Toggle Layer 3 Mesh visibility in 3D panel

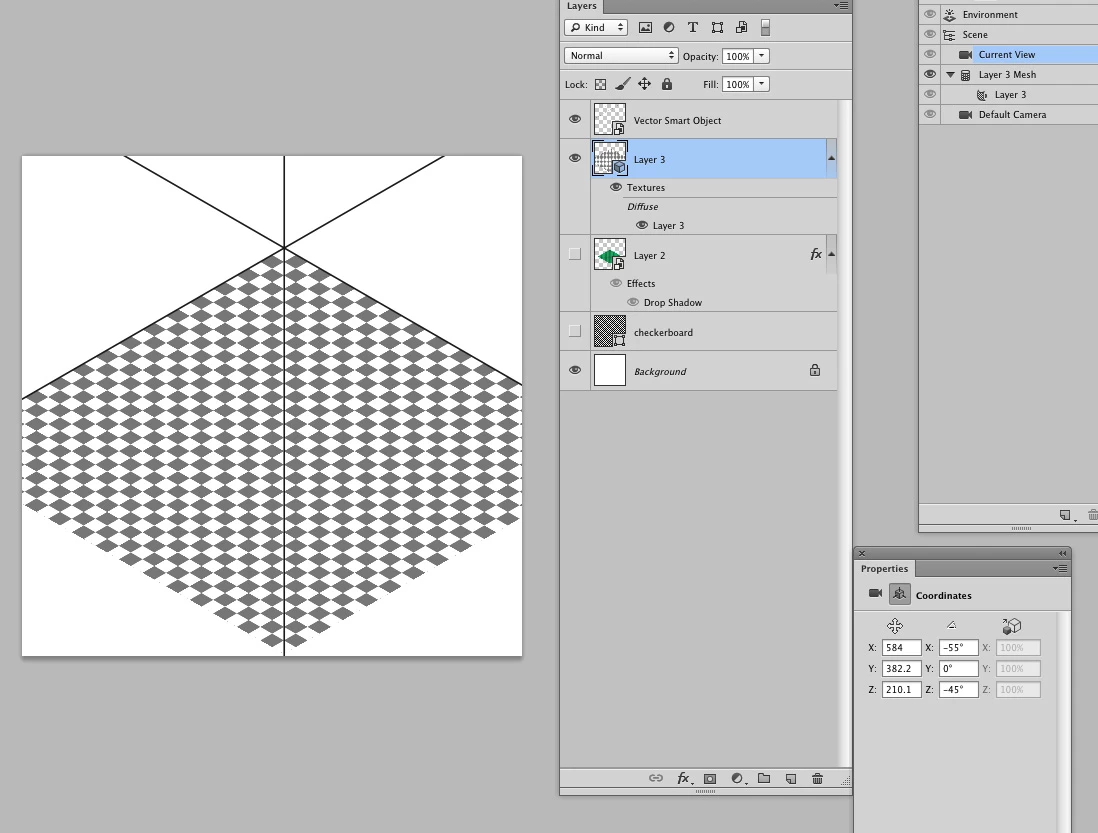pyautogui.click(x=930, y=74)
